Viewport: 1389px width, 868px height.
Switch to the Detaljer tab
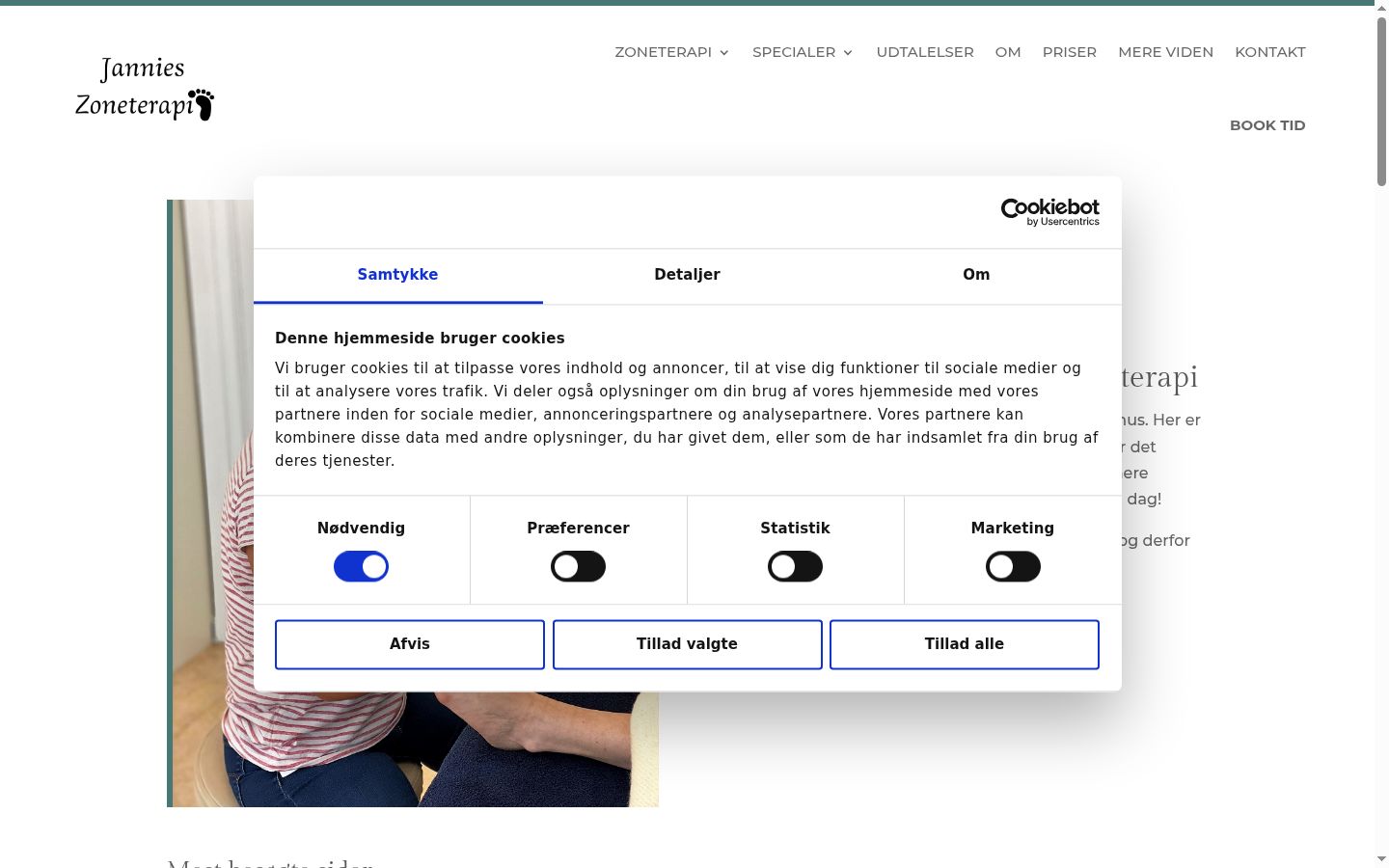point(687,275)
